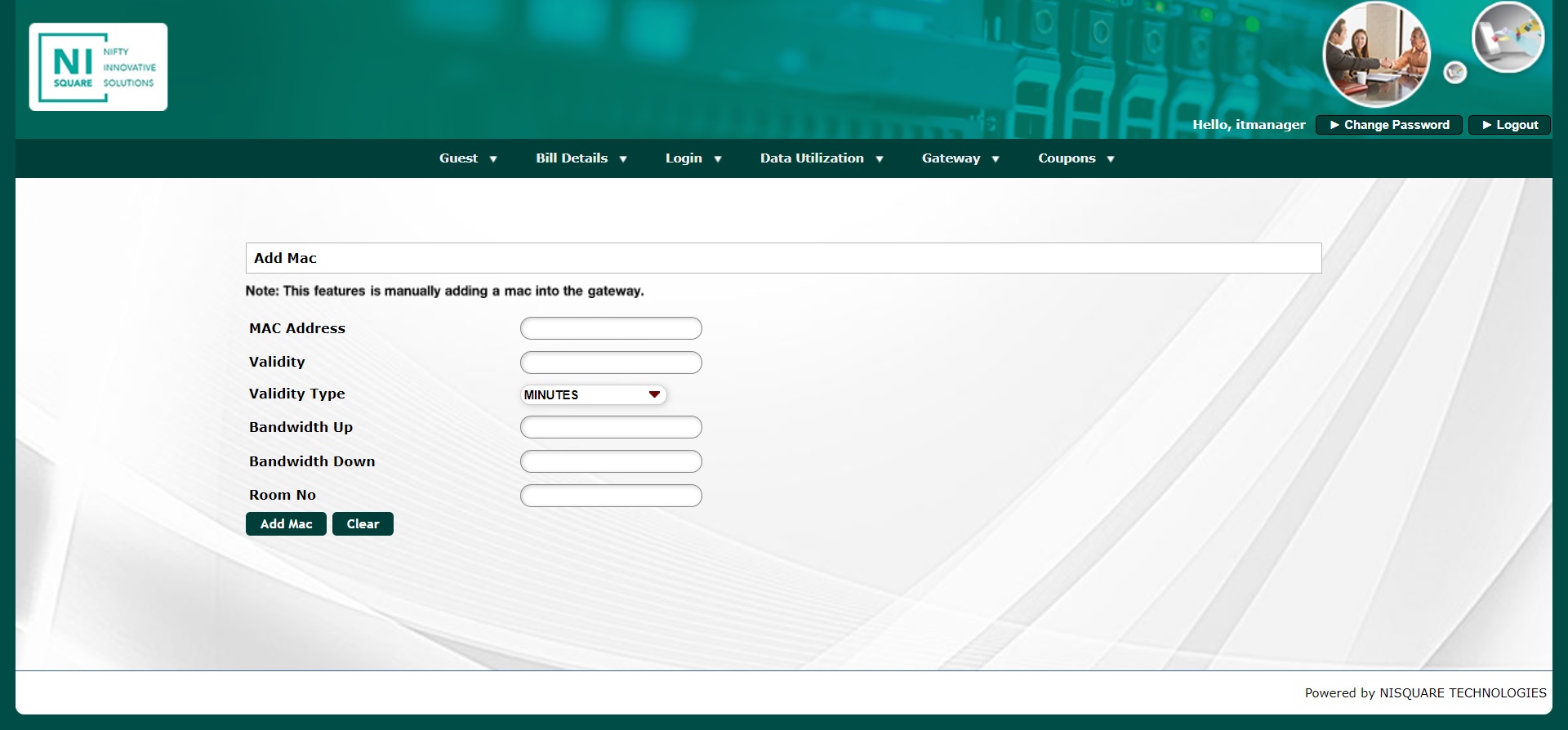Focus the MAC Address input field
1568x730 pixels.
pyautogui.click(x=611, y=328)
